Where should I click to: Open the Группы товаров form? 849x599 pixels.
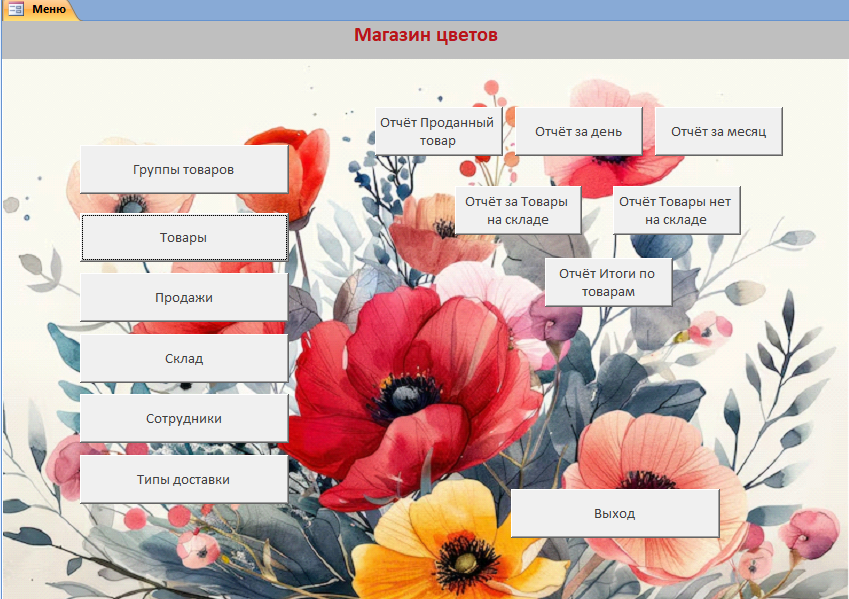coord(184,170)
